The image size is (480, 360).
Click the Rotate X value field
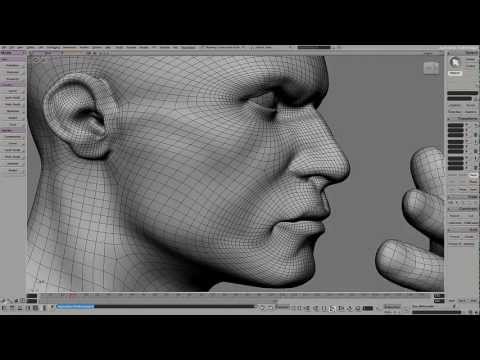pos(455,143)
